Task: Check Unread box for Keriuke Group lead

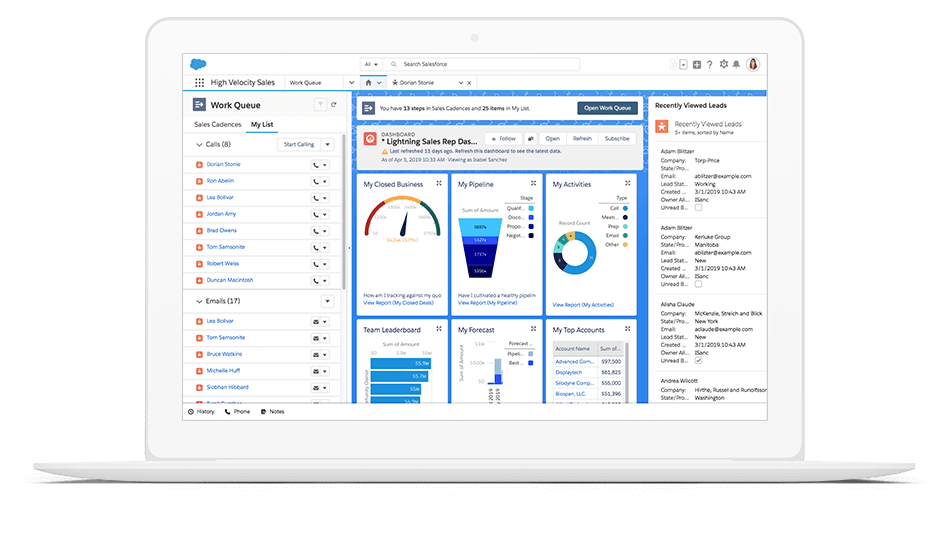Action: tap(699, 284)
